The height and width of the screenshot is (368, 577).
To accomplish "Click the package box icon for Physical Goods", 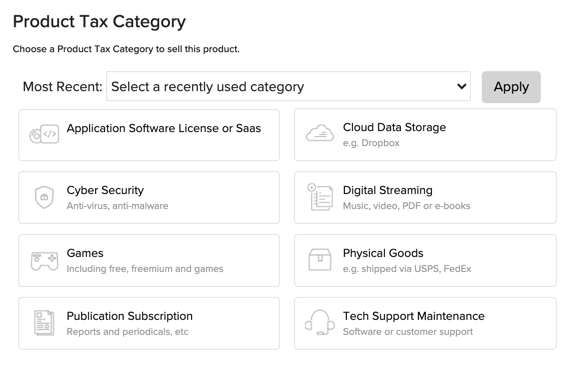I will click(x=320, y=260).
